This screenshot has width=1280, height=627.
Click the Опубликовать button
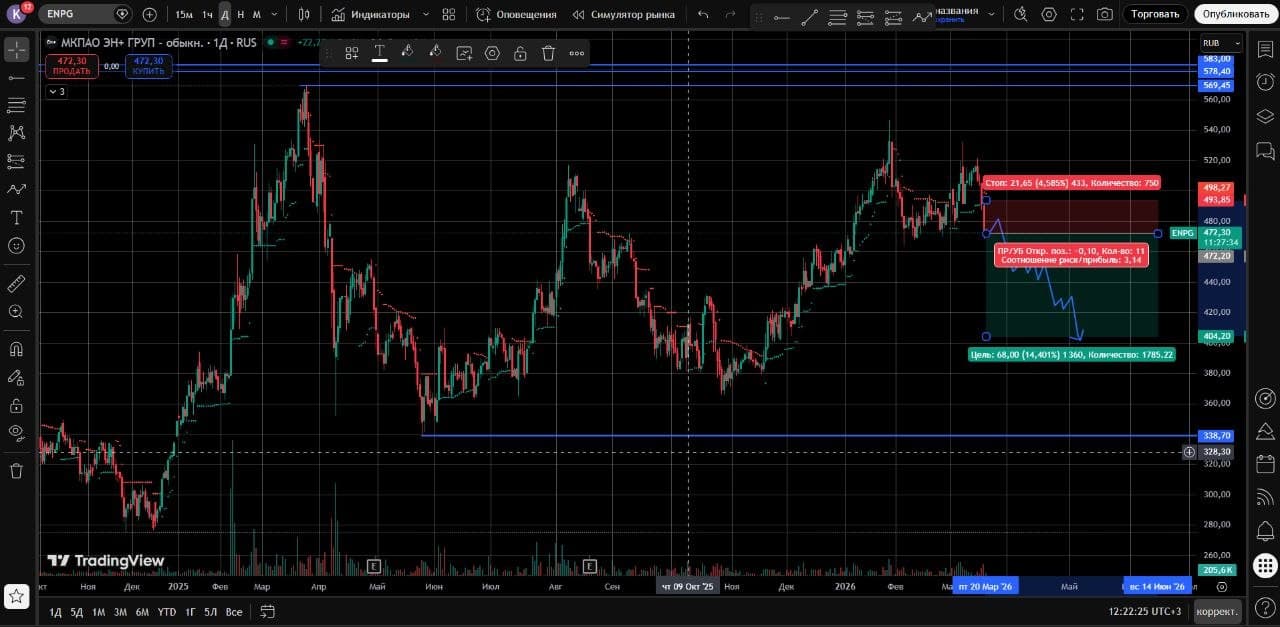pyautogui.click(x=1235, y=15)
